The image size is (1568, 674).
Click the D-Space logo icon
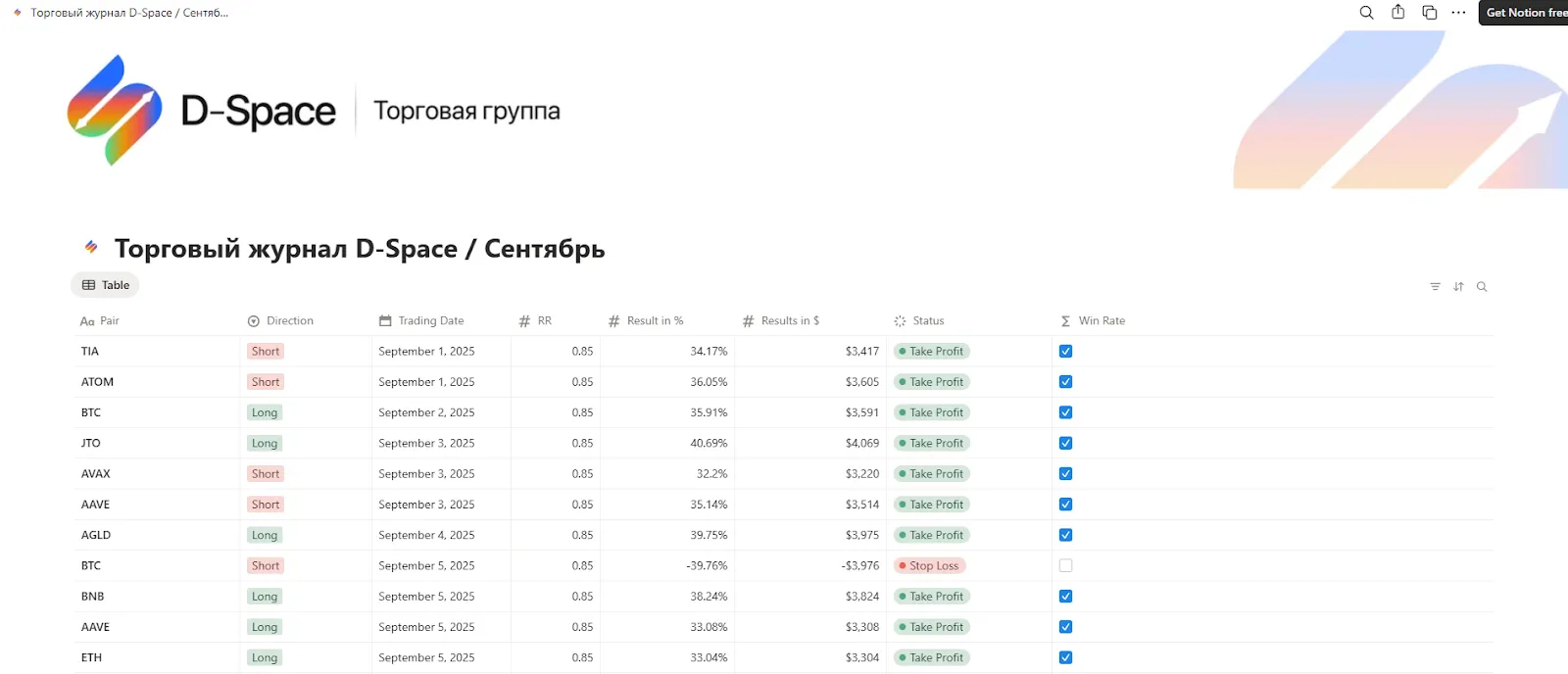click(x=115, y=110)
